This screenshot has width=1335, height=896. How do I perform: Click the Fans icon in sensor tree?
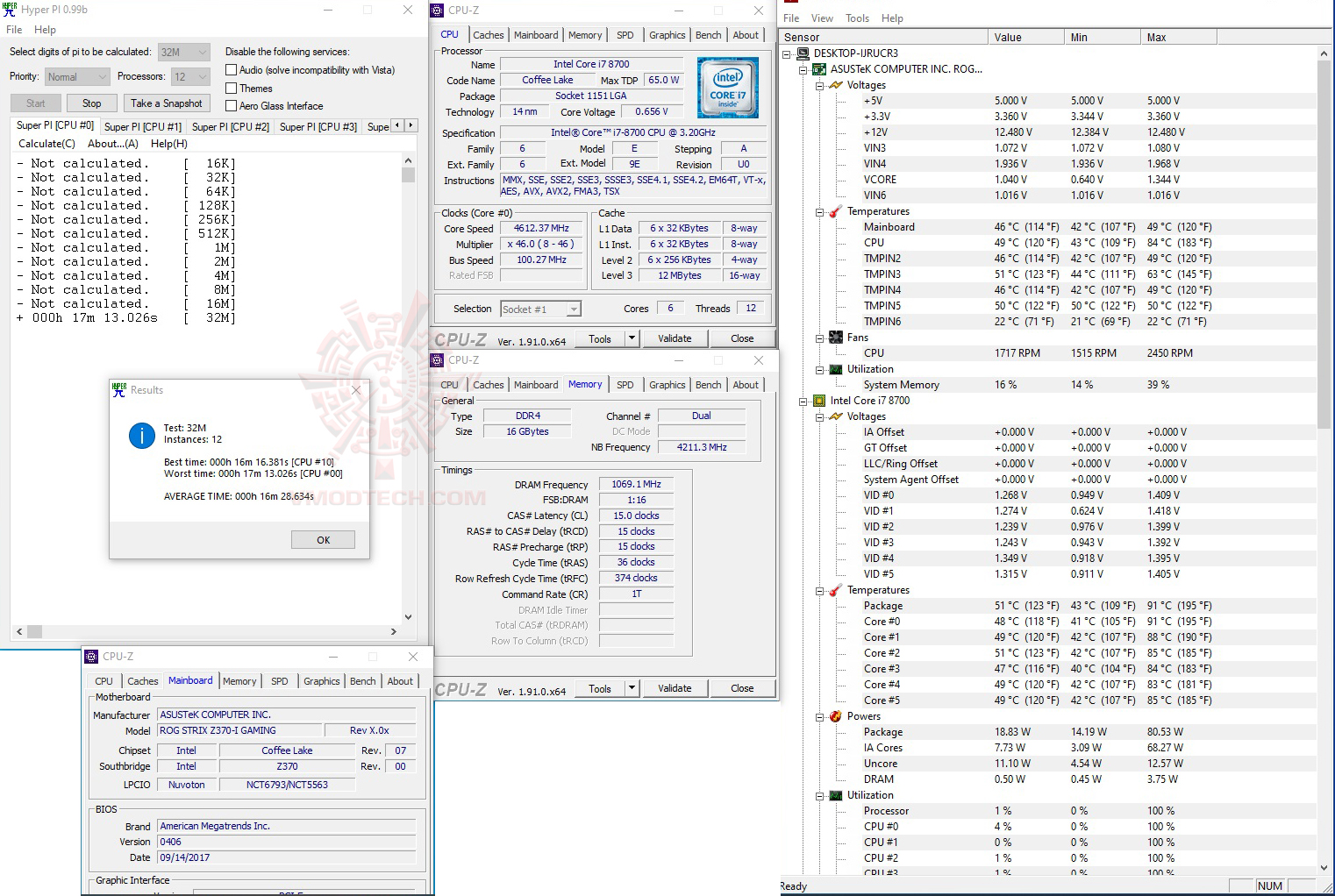pyautogui.click(x=836, y=338)
